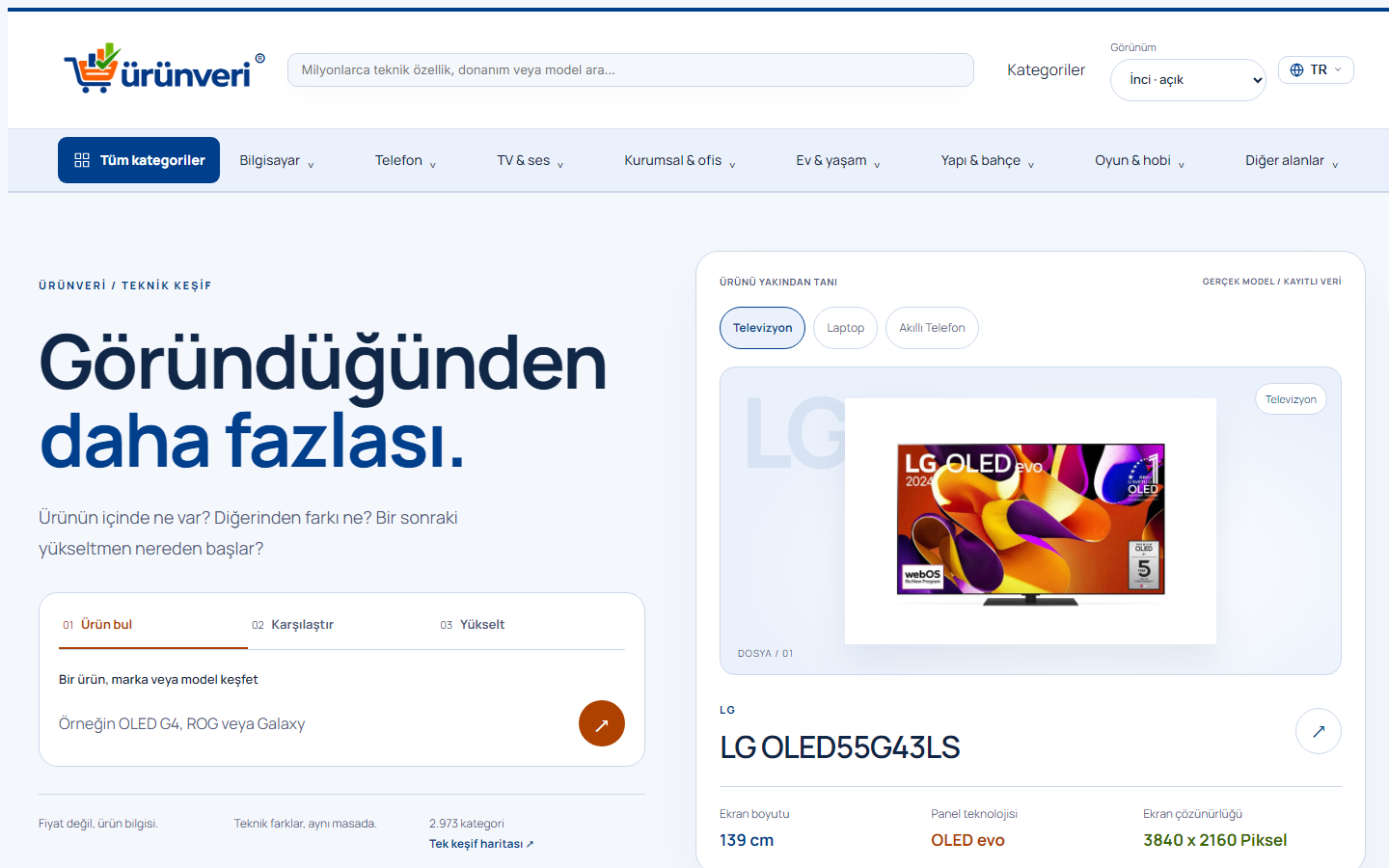The height and width of the screenshot is (868, 1389).
Task: Open the LG OLED55G43LS arrow icon button
Action: (1319, 731)
